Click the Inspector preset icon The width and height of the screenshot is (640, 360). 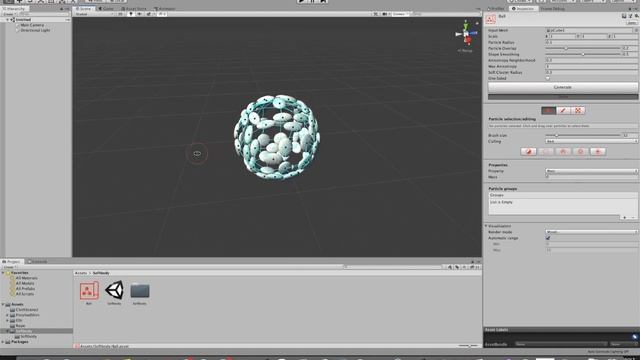(x=630, y=16)
